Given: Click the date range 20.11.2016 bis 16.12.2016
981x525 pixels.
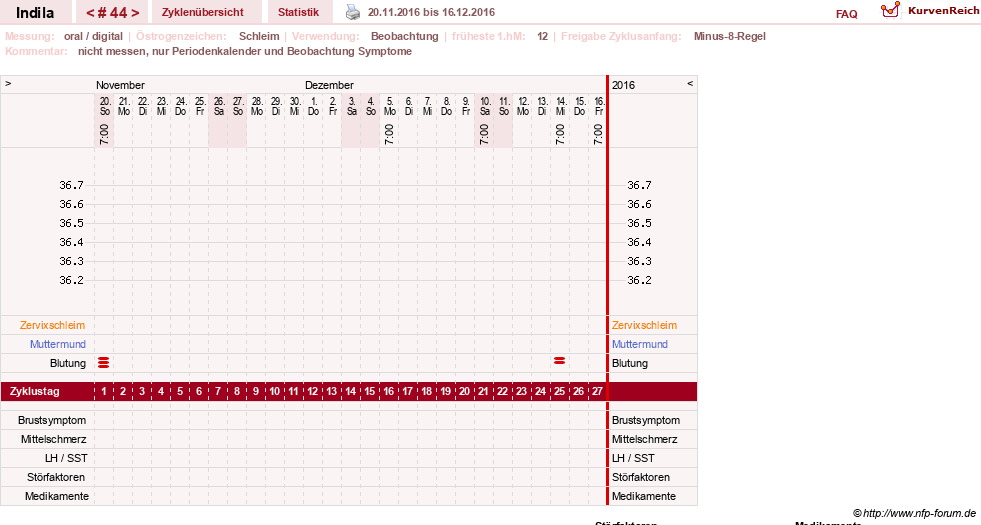Looking at the screenshot, I should click(431, 13).
